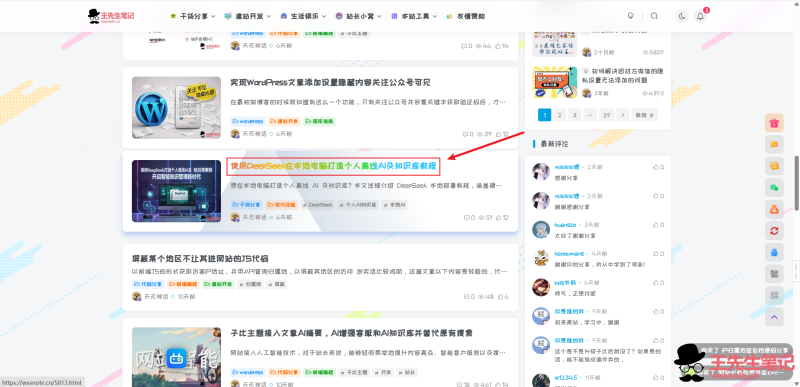Open the wordpress tag on 实现WordPress article
The image size is (800, 387).
point(247,121)
